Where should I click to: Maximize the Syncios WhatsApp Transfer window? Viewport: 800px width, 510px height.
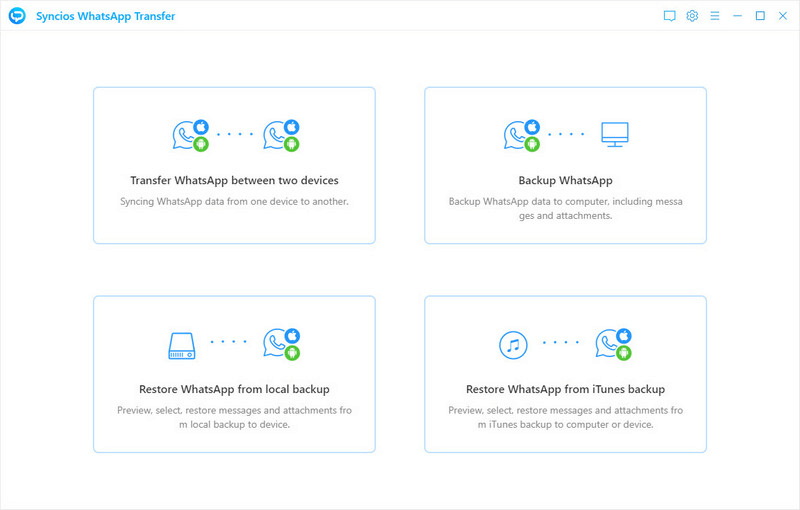coord(760,16)
